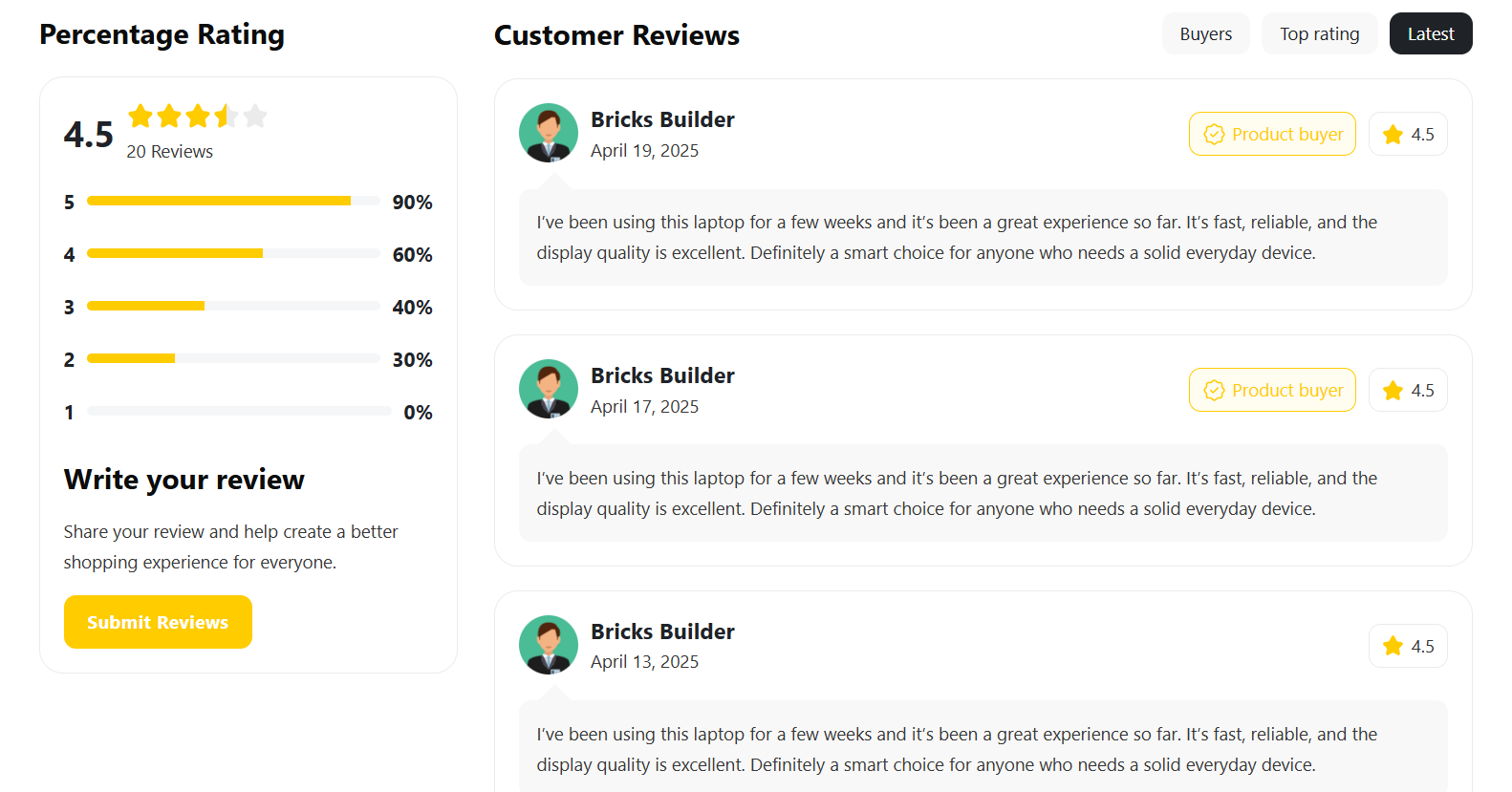Click the Submit Reviews button
This screenshot has height=792, width=1512.
tap(158, 622)
